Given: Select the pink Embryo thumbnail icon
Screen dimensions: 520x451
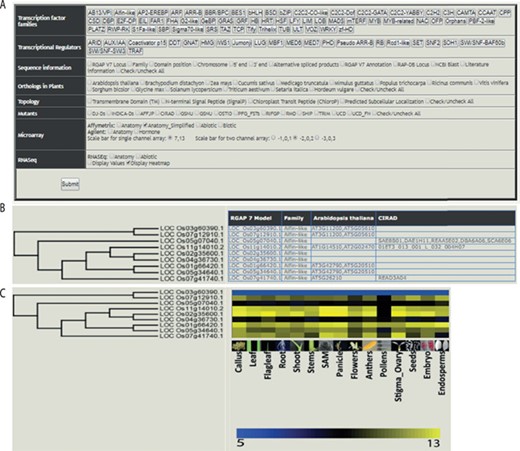Looking at the screenshot, I should point(427,345).
